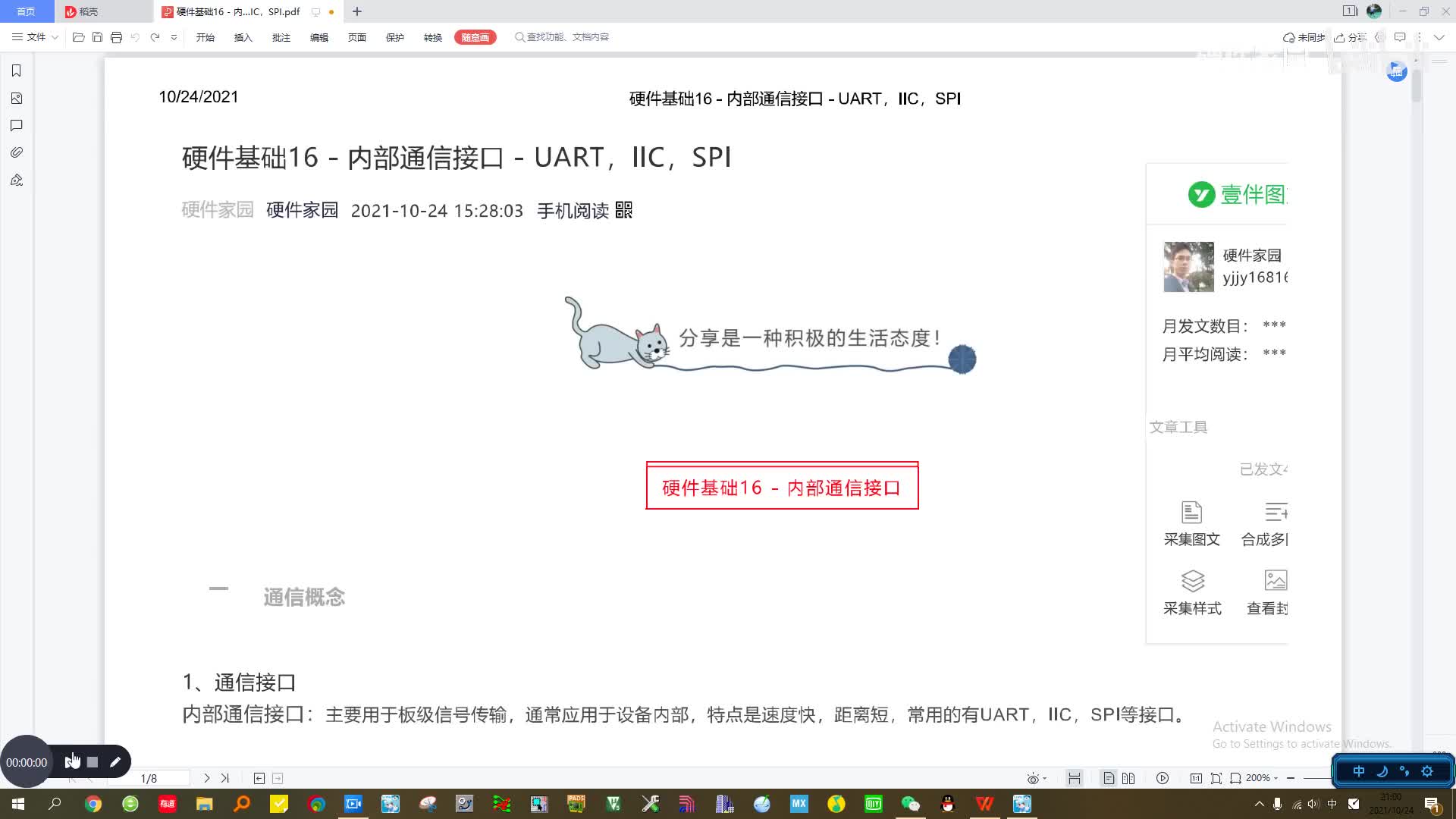Open the attachments paperclip panel
The image size is (1456, 819).
16,152
